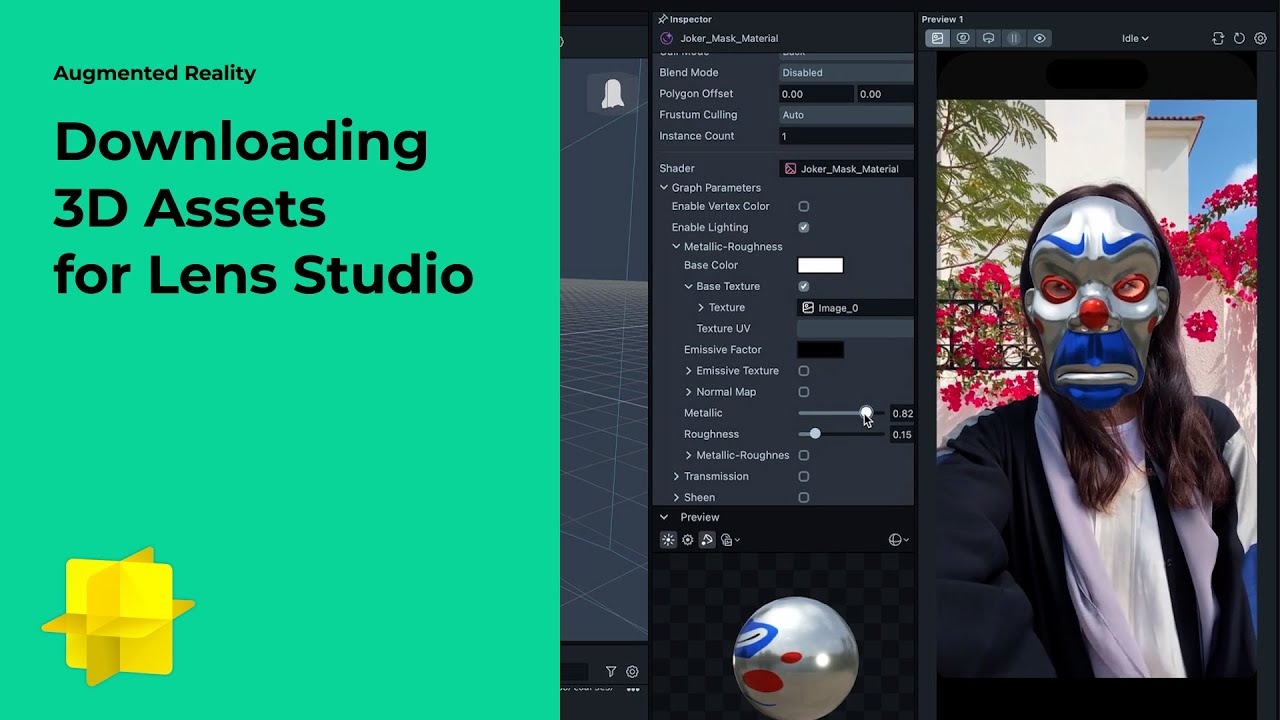
Task: Click the 'Instance Count' label
Action: (696, 136)
